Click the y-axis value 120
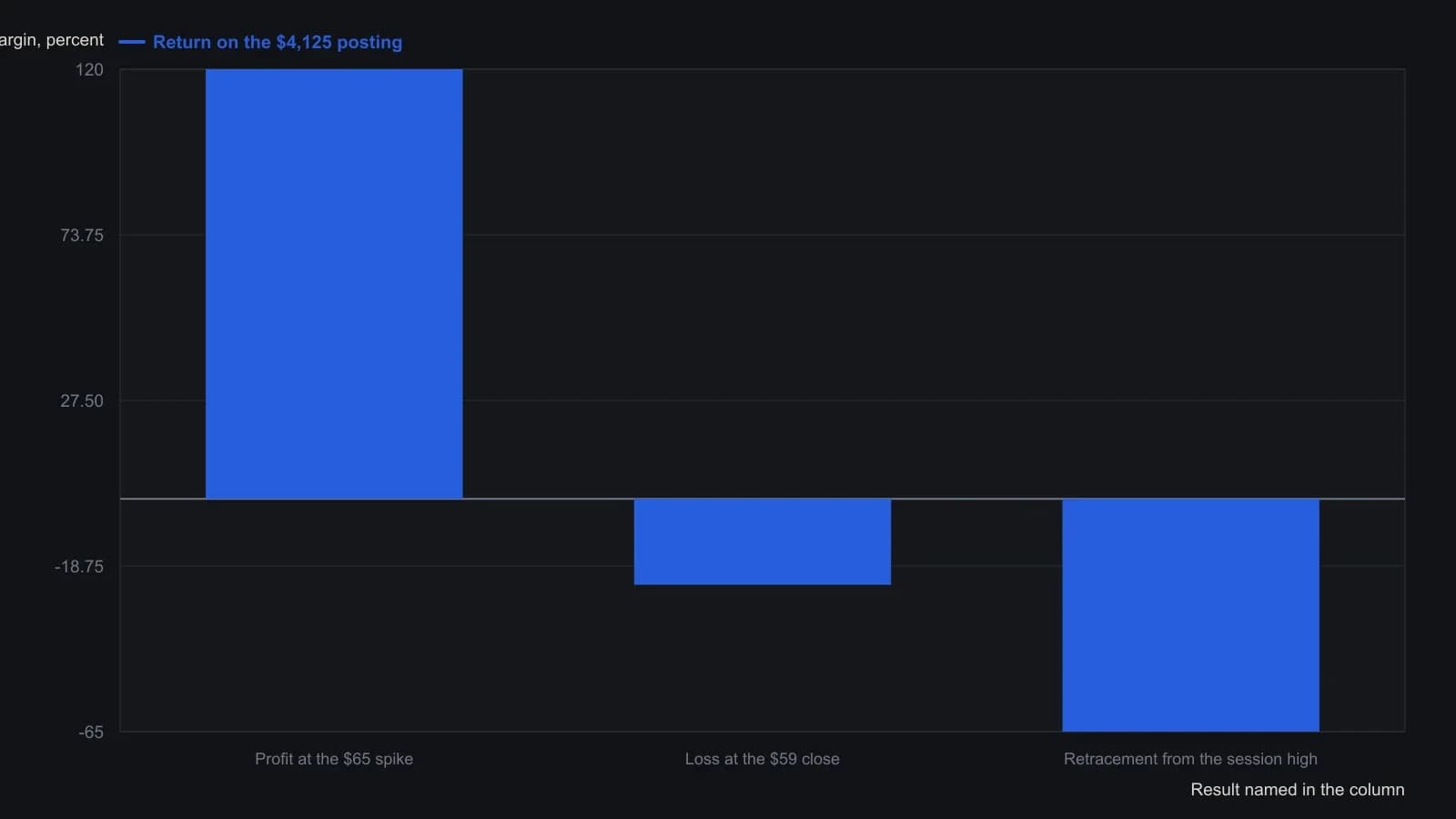Image resolution: width=1456 pixels, height=819 pixels. point(89,70)
